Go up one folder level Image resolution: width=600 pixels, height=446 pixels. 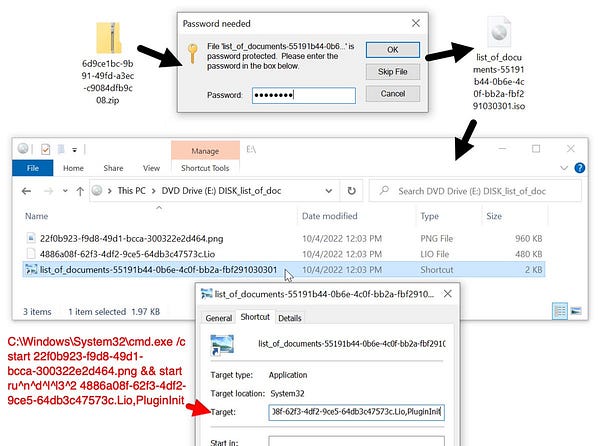[80, 191]
